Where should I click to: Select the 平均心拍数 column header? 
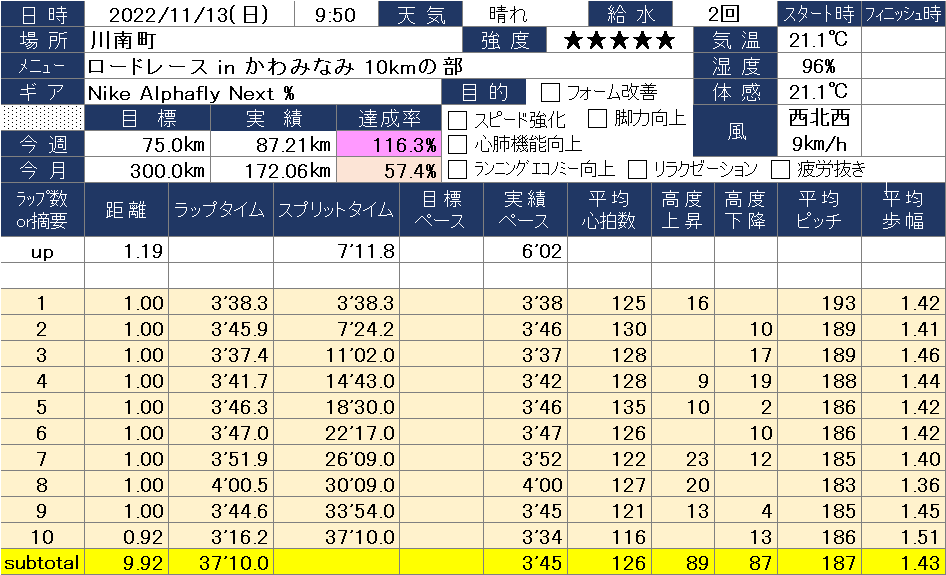608,210
